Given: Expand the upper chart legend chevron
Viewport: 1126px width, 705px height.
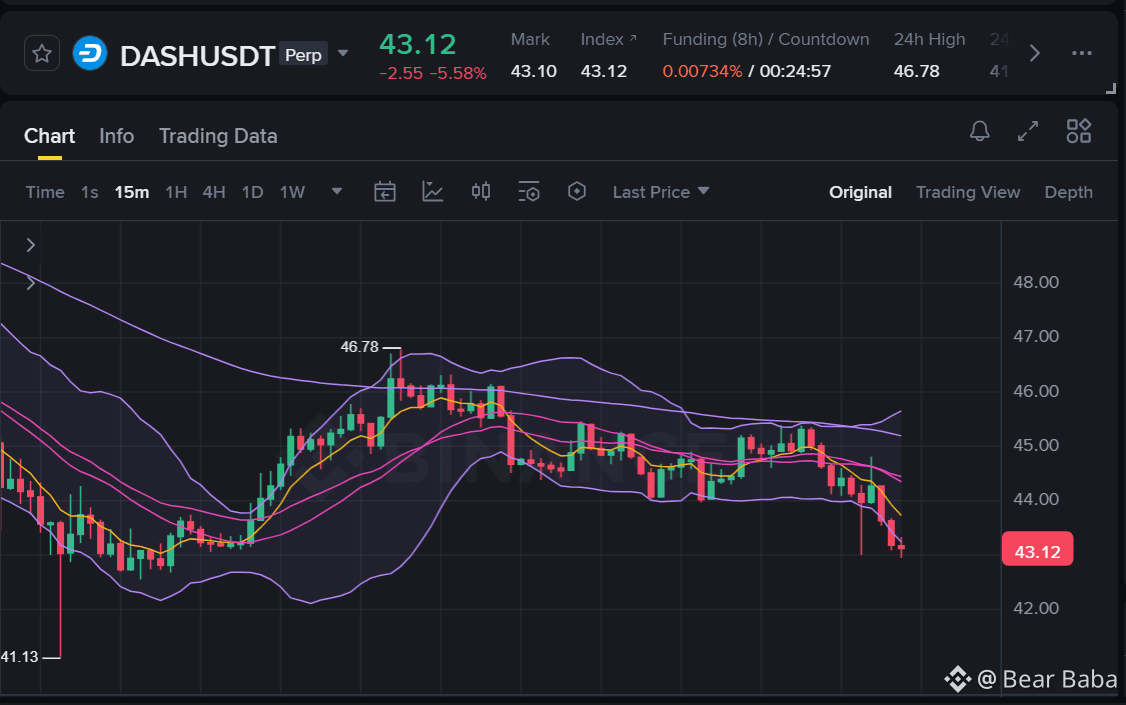Looking at the screenshot, I should point(30,245).
